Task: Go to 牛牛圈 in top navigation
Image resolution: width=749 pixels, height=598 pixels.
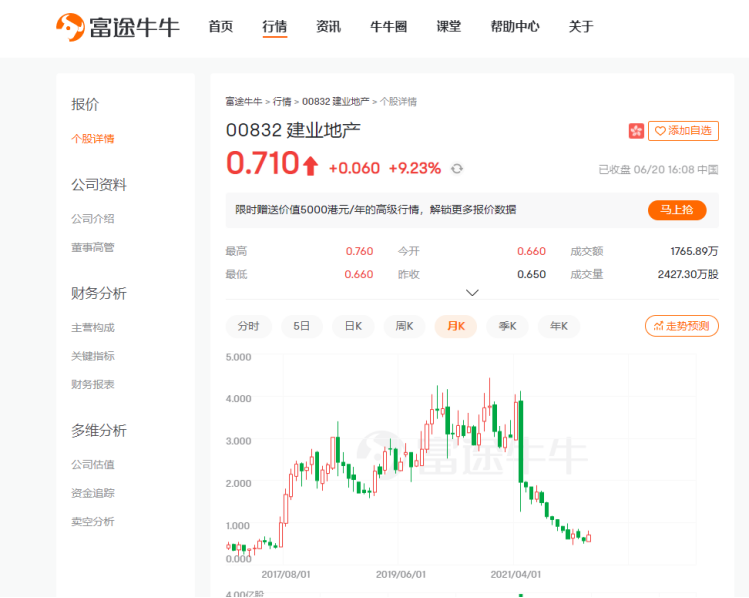Action: coord(388,27)
